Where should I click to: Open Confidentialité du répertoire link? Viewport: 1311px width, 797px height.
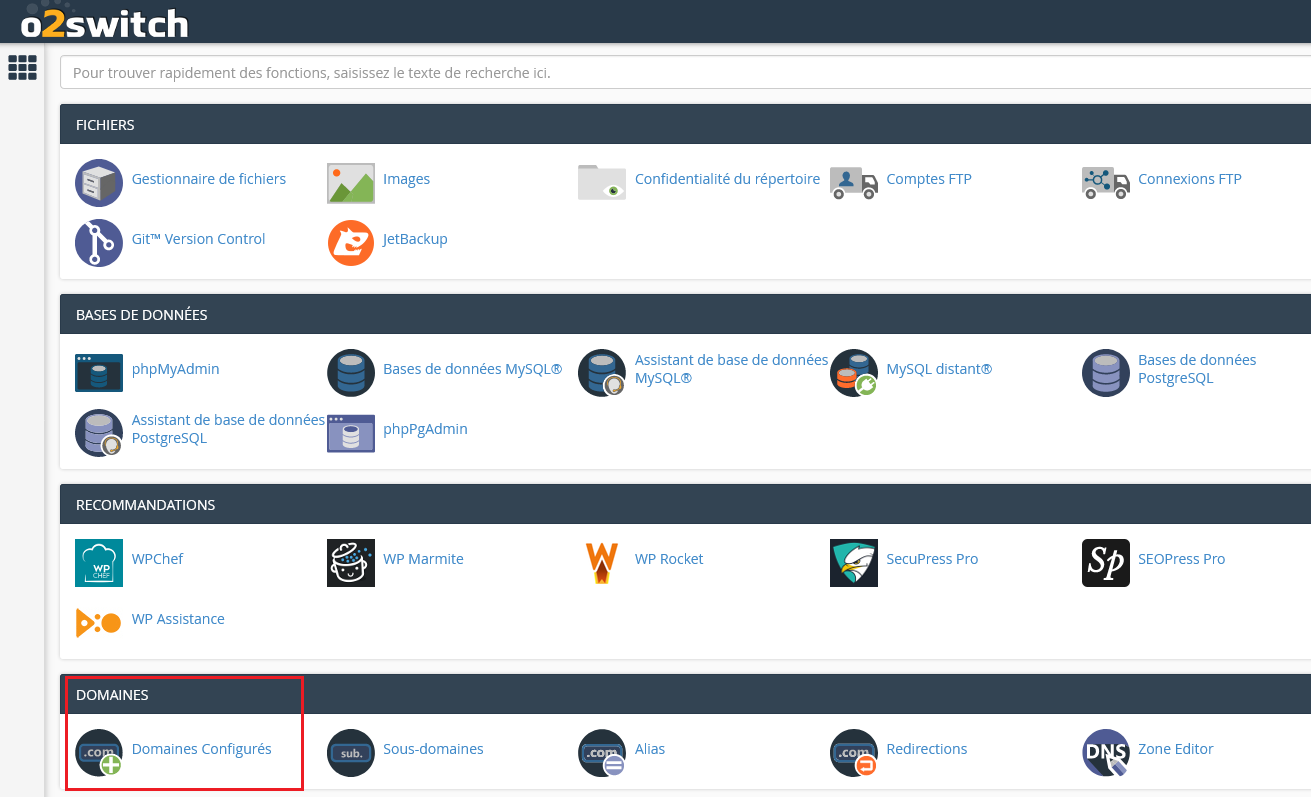pyautogui.click(x=727, y=179)
